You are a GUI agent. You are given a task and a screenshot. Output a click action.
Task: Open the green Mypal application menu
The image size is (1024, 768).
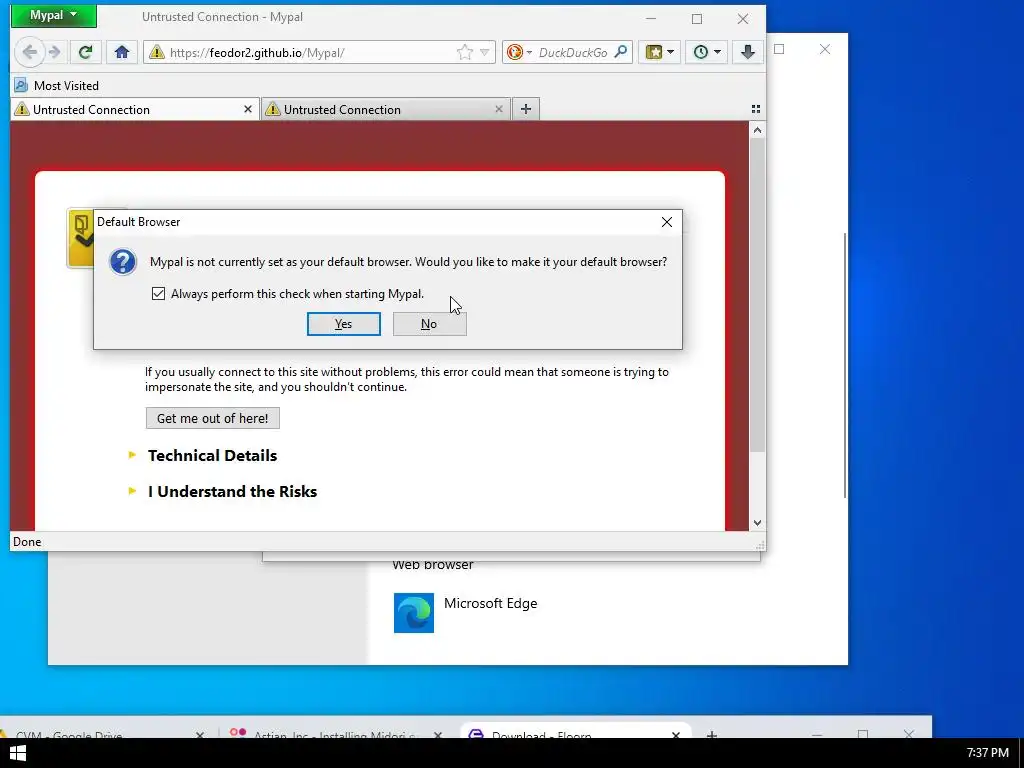tap(54, 16)
